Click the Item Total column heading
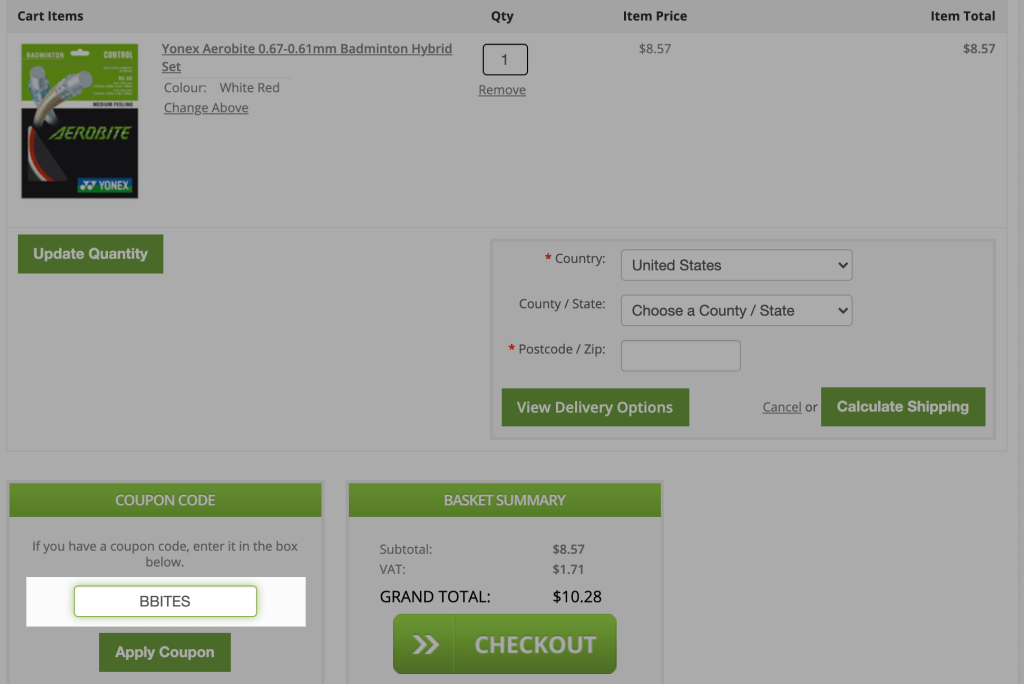The image size is (1024, 684). tap(962, 16)
